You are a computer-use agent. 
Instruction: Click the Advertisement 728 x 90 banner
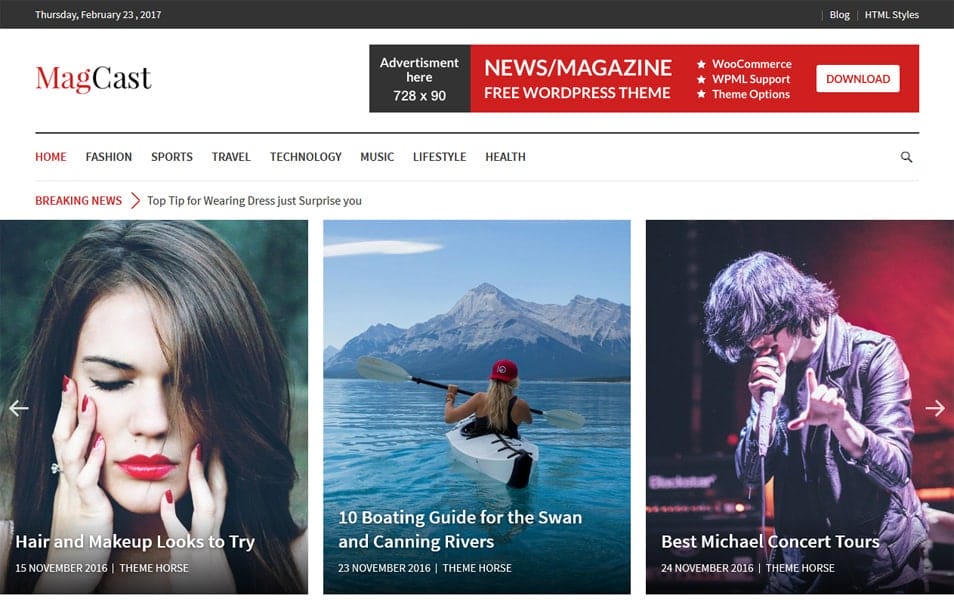coord(419,78)
